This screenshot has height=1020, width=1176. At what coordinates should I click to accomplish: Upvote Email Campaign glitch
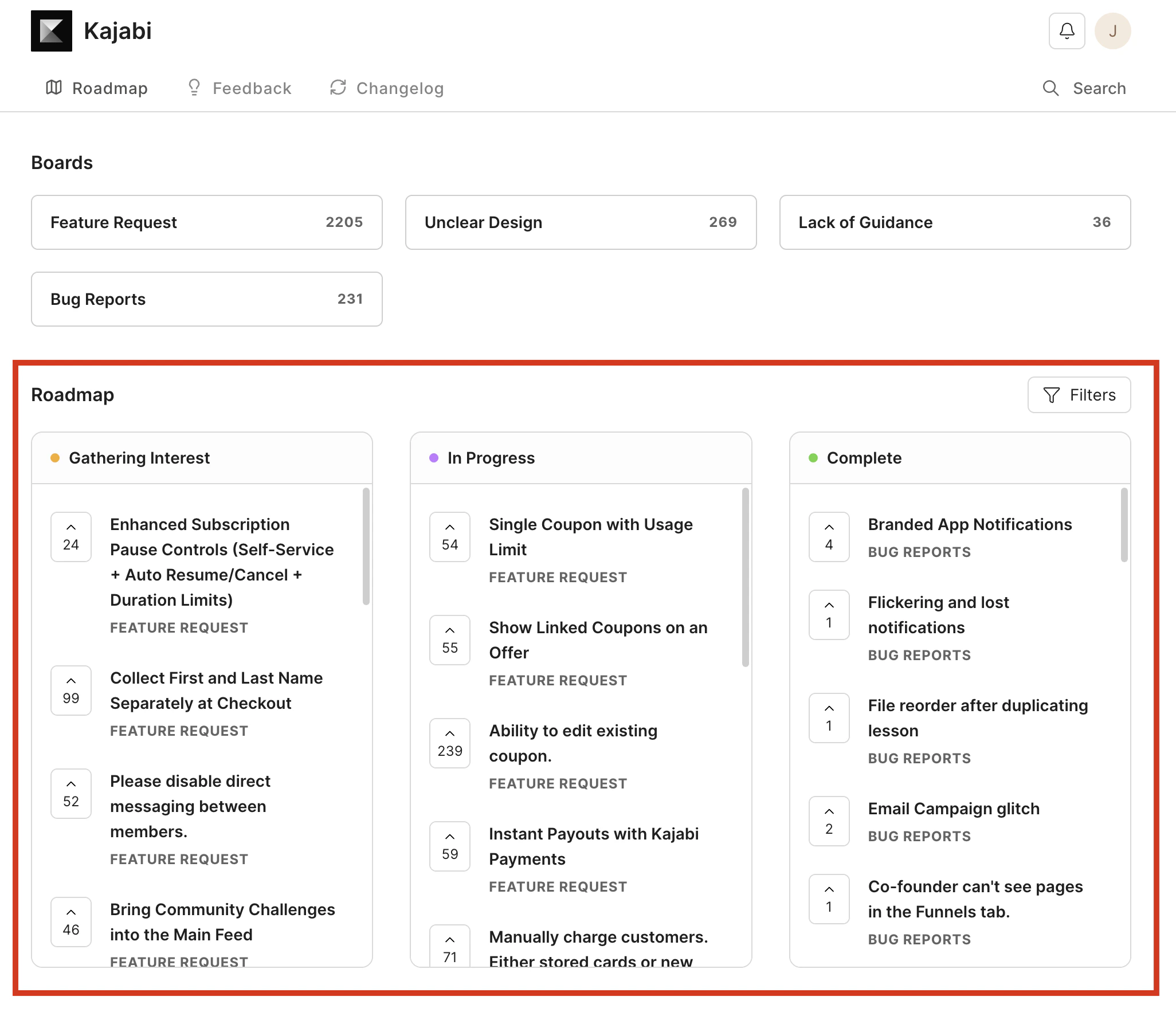(829, 821)
